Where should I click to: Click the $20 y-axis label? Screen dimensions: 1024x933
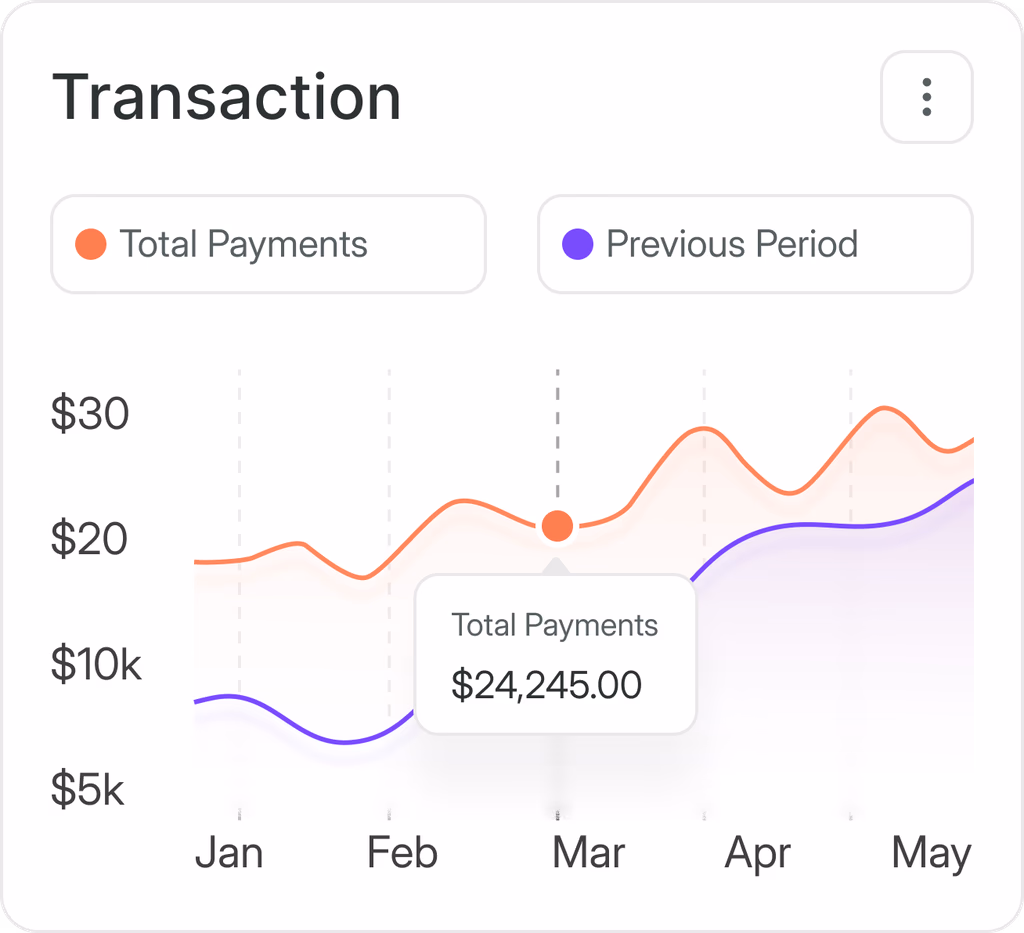click(x=89, y=539)
